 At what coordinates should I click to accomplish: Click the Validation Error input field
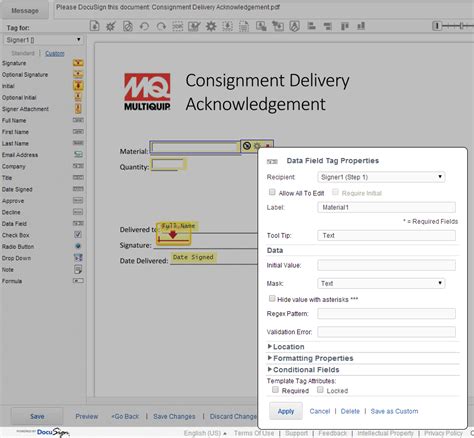387,332
